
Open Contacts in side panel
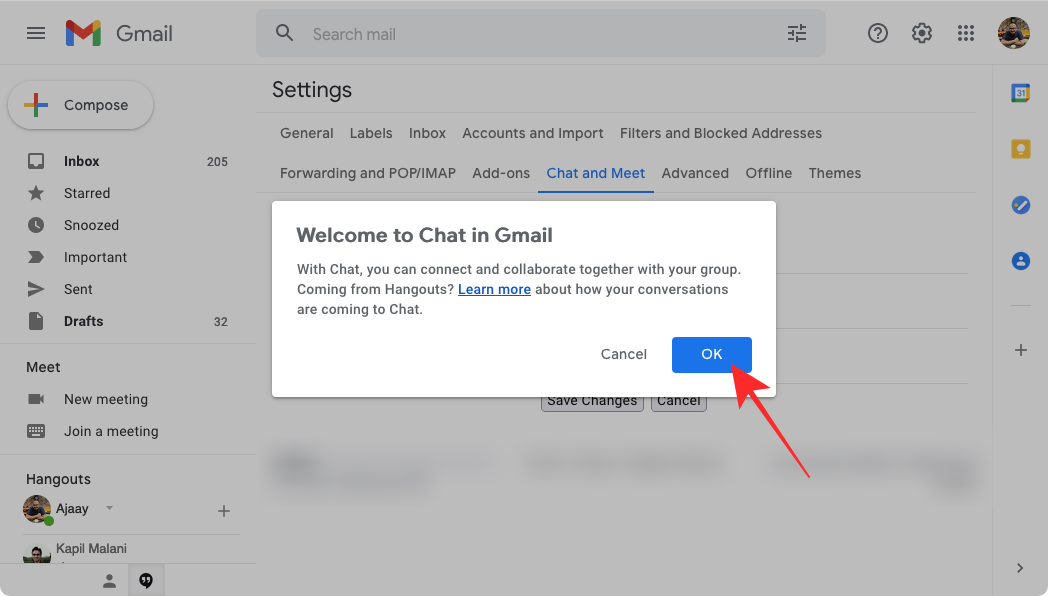(x=1020, y=261)
